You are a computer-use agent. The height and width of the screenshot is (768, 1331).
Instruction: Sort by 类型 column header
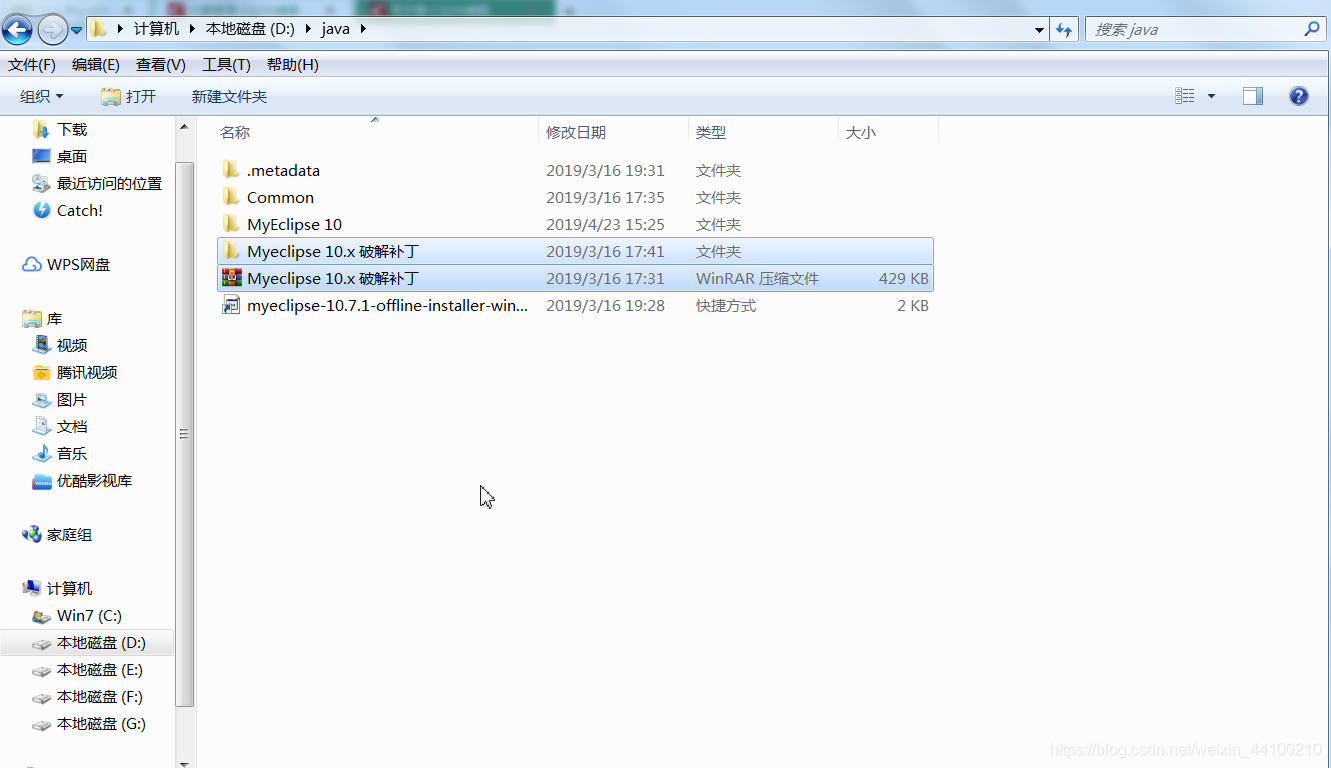(x=711, y=132)
